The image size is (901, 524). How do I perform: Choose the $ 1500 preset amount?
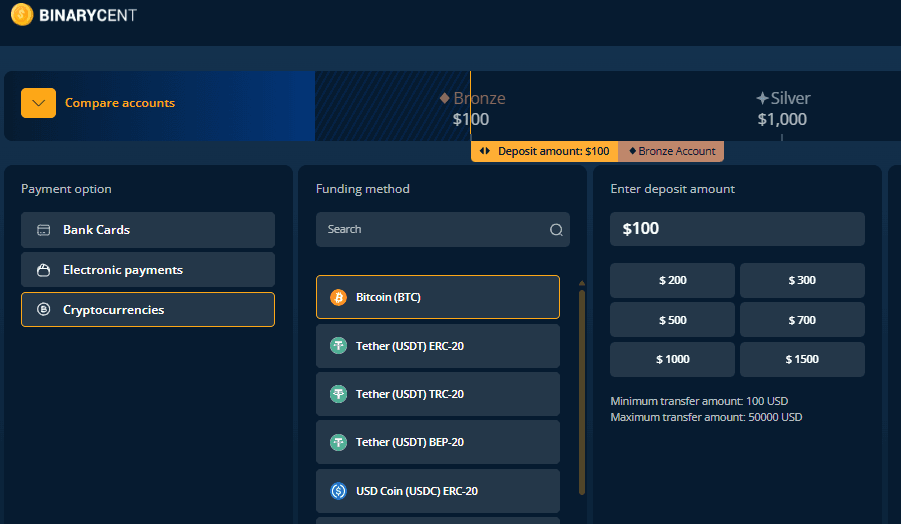802,359
